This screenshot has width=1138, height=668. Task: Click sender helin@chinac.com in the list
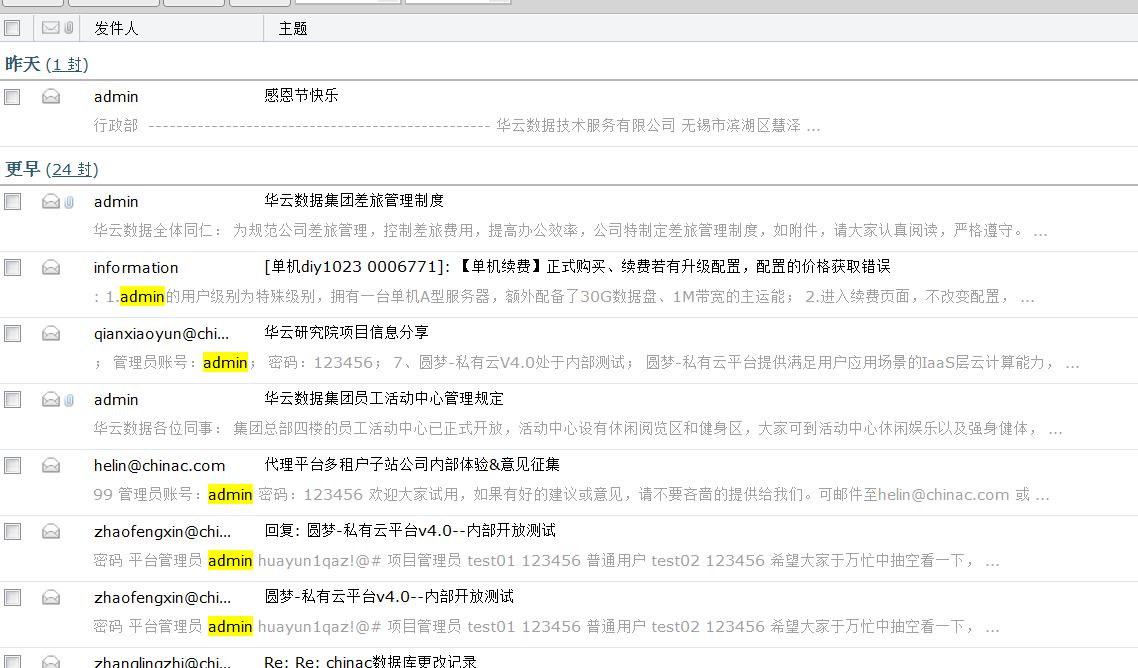pyautogui.click(x=160, y=465)
